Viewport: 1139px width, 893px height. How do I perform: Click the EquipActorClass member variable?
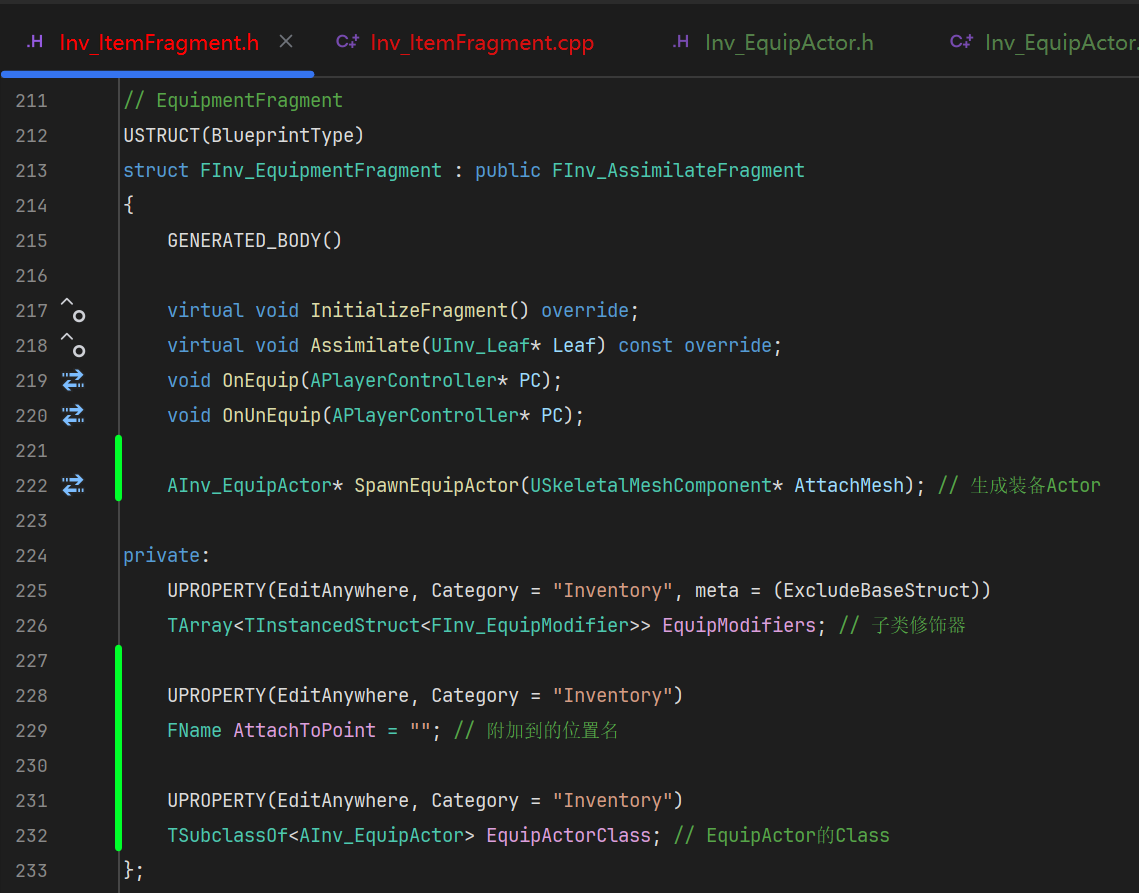(568, 836)
